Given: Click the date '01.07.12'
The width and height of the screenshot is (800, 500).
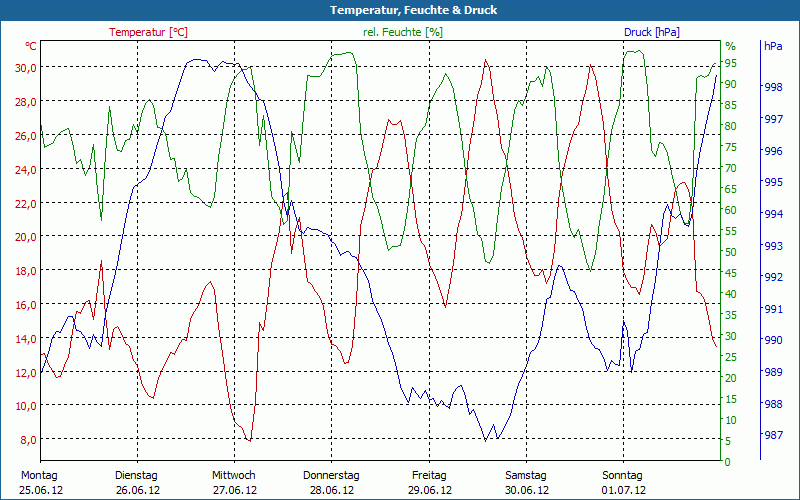Looking at the screenshot, I should point(623,490).
